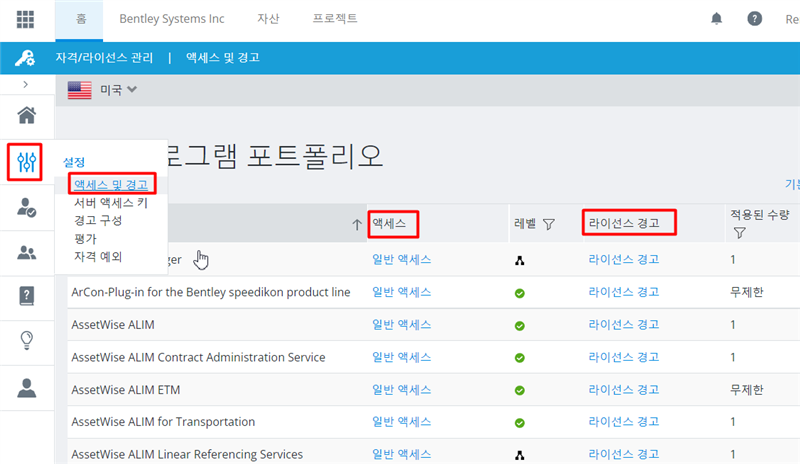Select 경고 구성 menu item
This screenshot has height=464, width=800.
coord(98,221)
